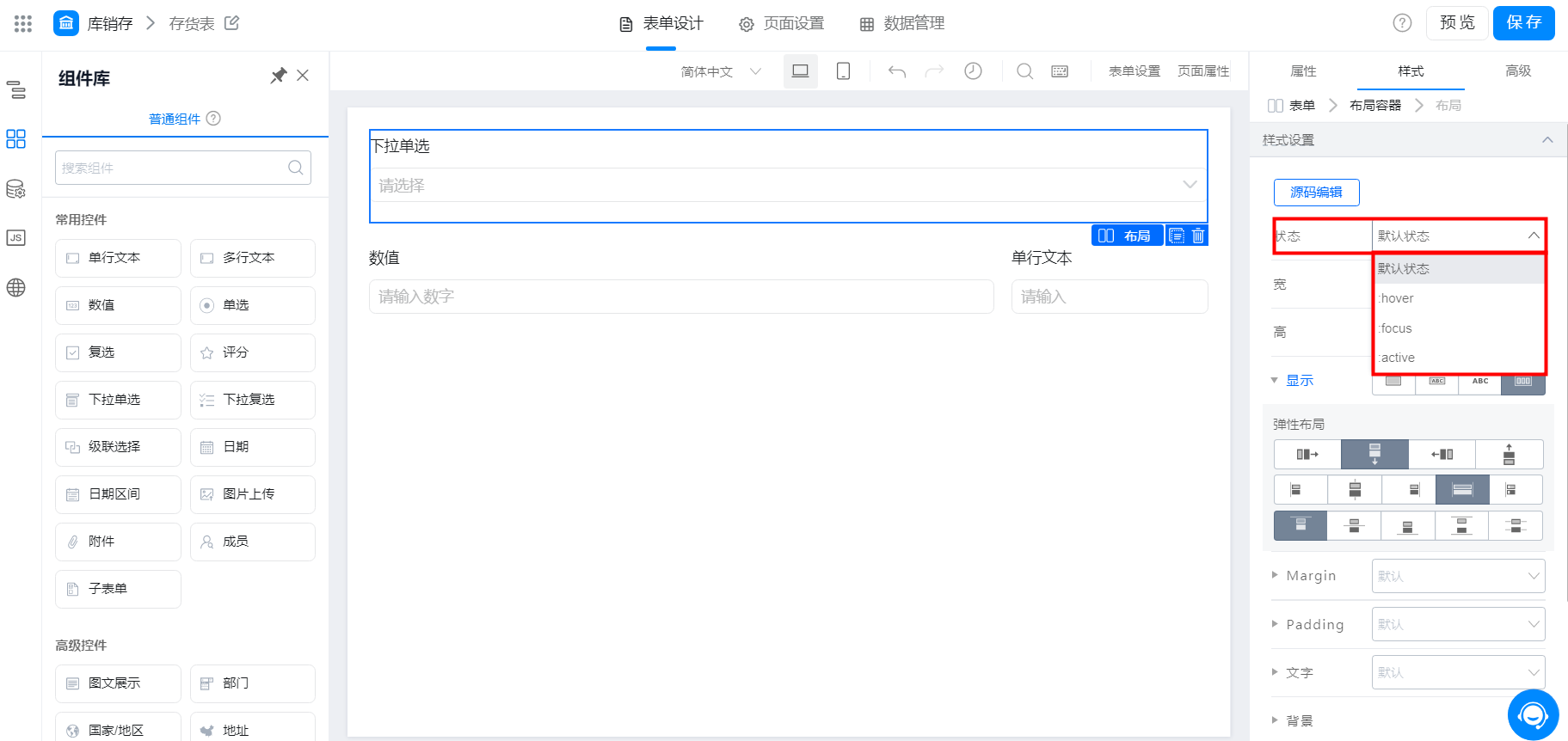Expand the Padding section
Viewport: 1568px width, 741px height.
point(1307,625)
